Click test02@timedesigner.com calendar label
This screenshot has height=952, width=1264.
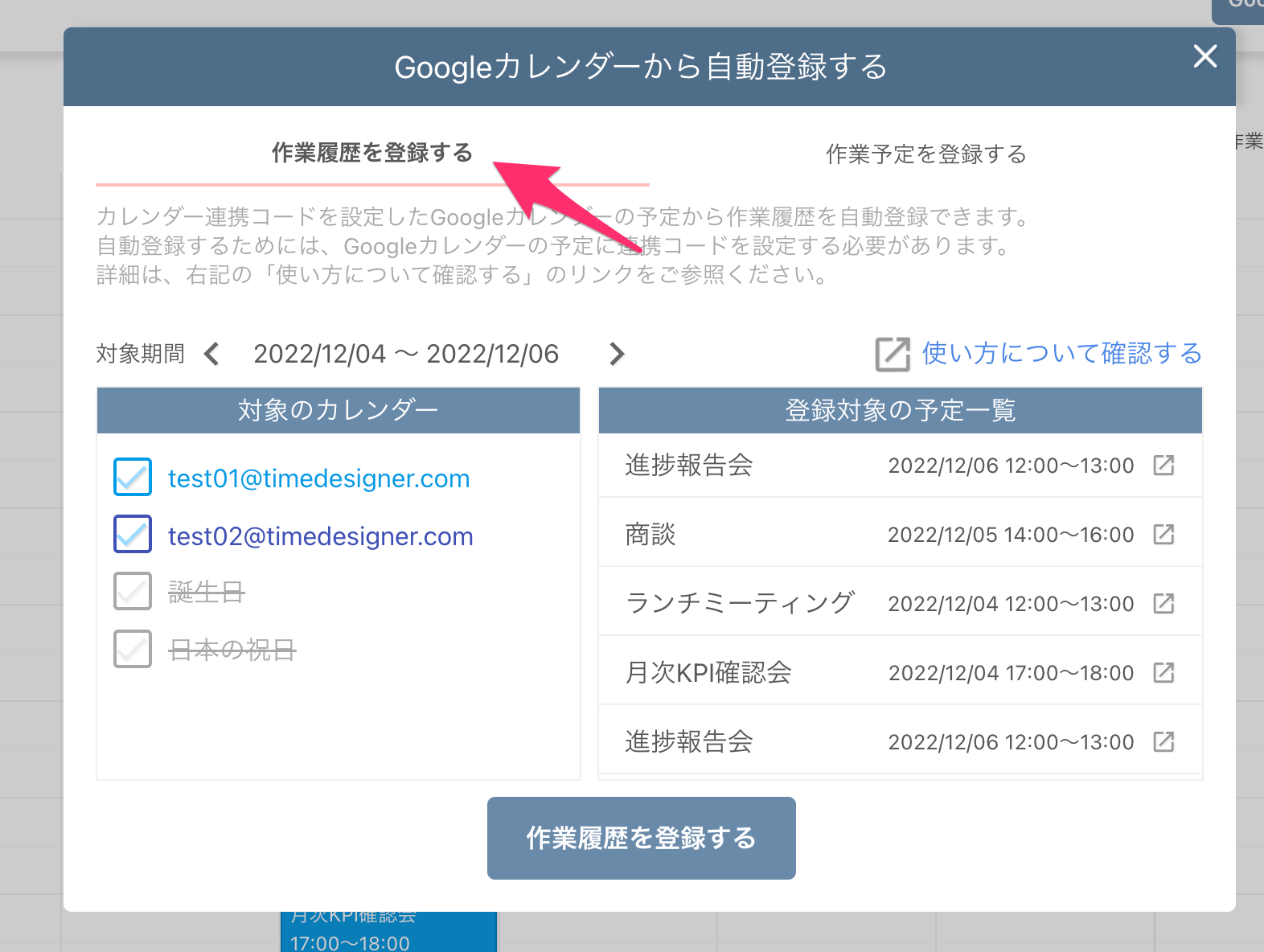(320, 536)
